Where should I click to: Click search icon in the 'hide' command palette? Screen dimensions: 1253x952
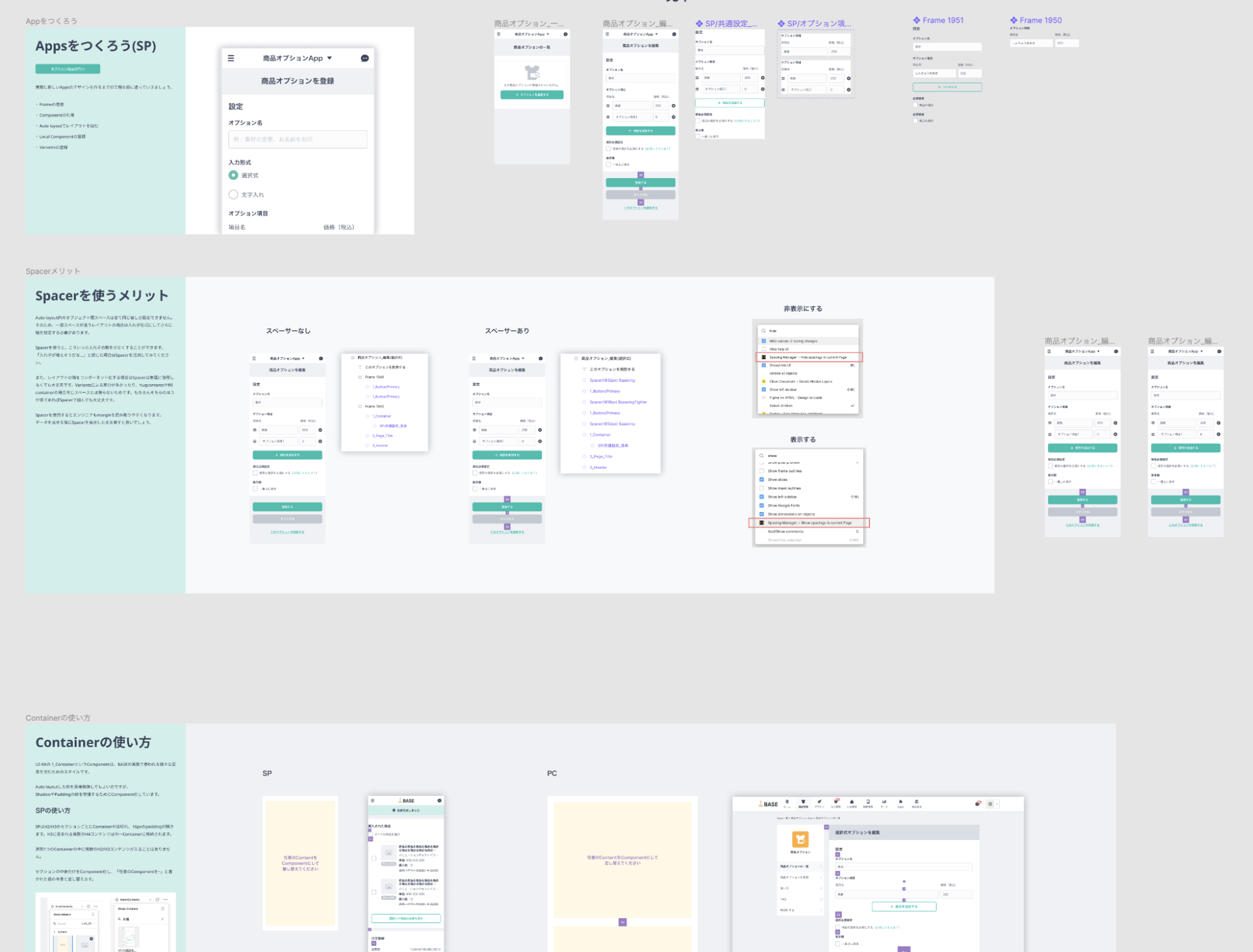click(x=763, y=331)
